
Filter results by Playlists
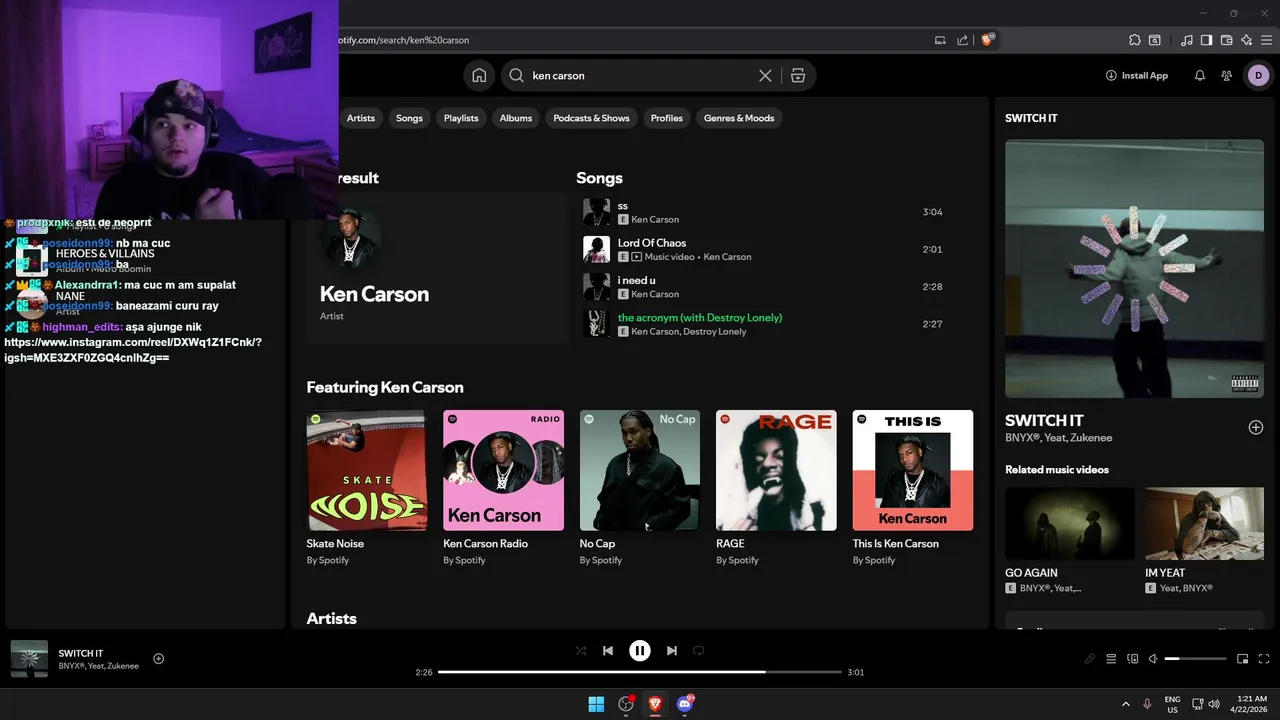point(461,118)
